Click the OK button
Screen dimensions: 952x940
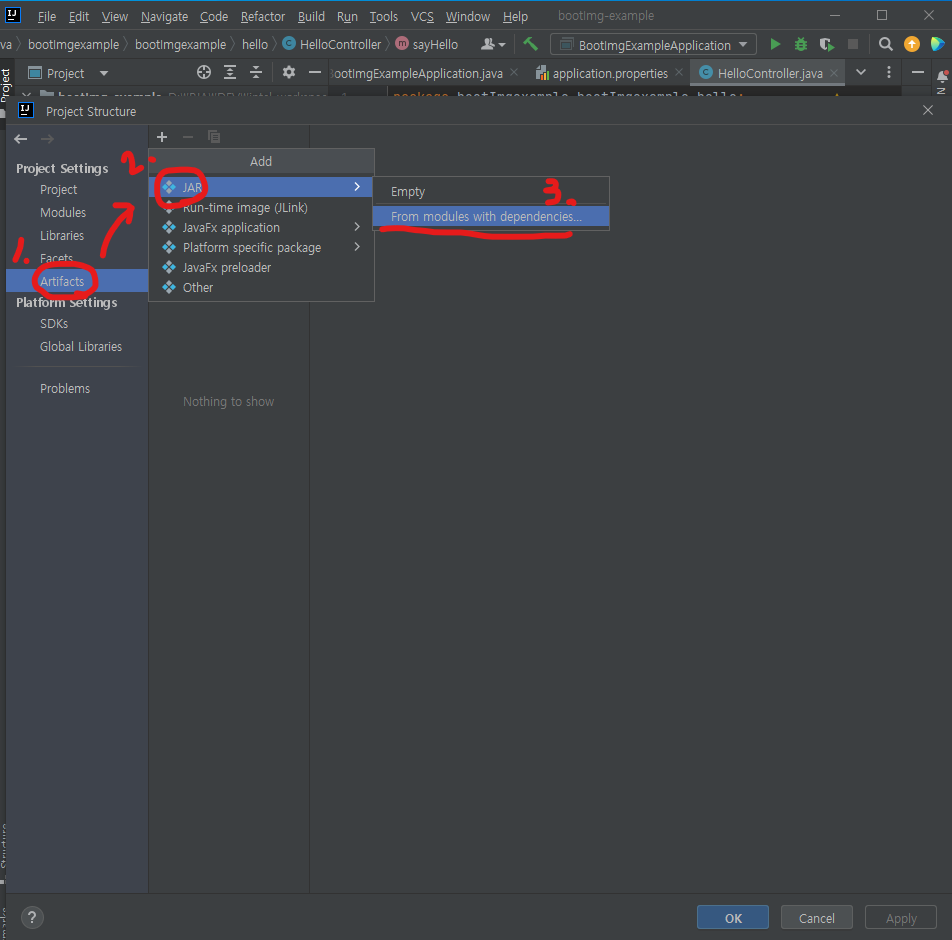click(733, 918)
